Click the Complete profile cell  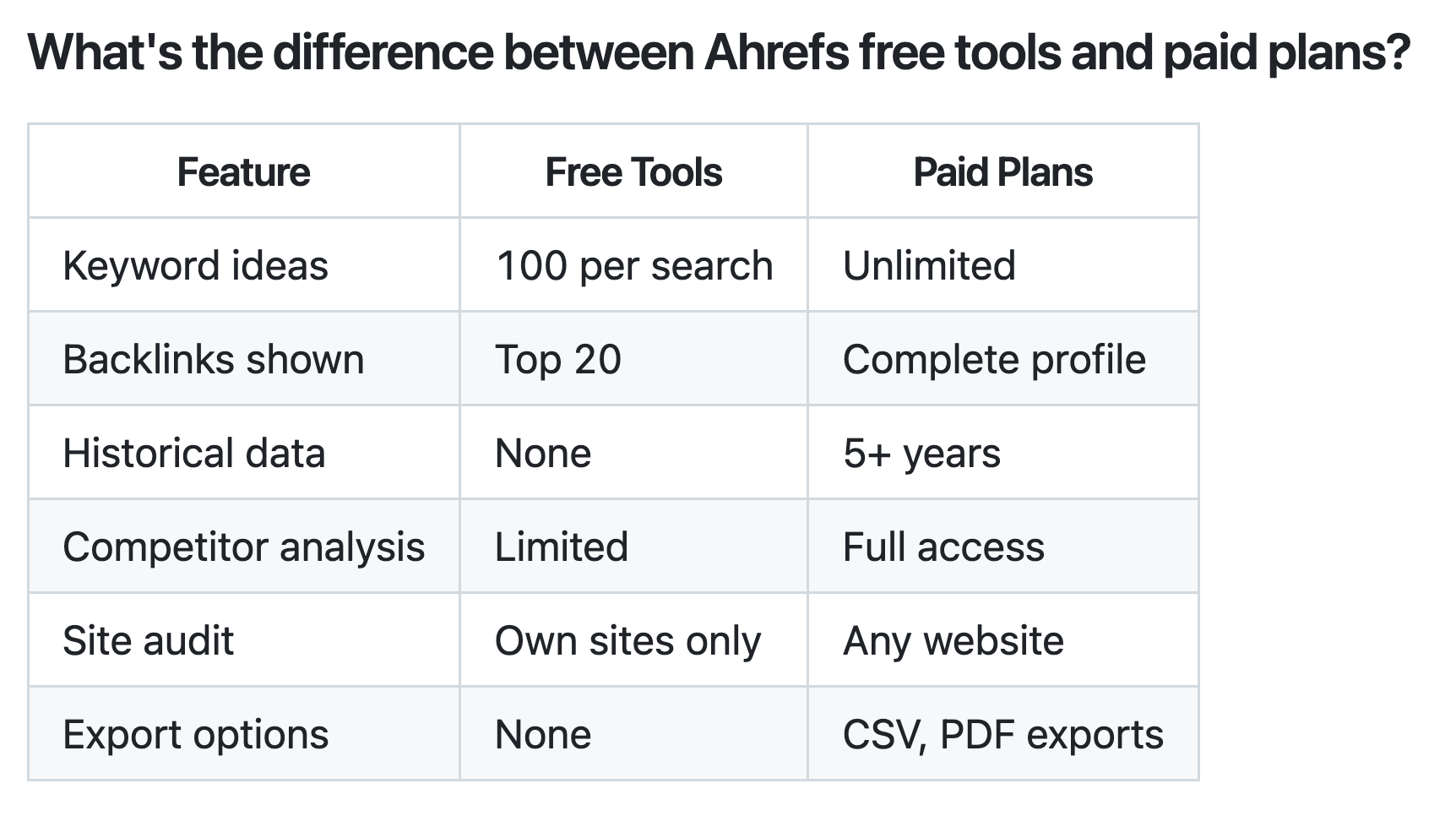[1002, 359]
